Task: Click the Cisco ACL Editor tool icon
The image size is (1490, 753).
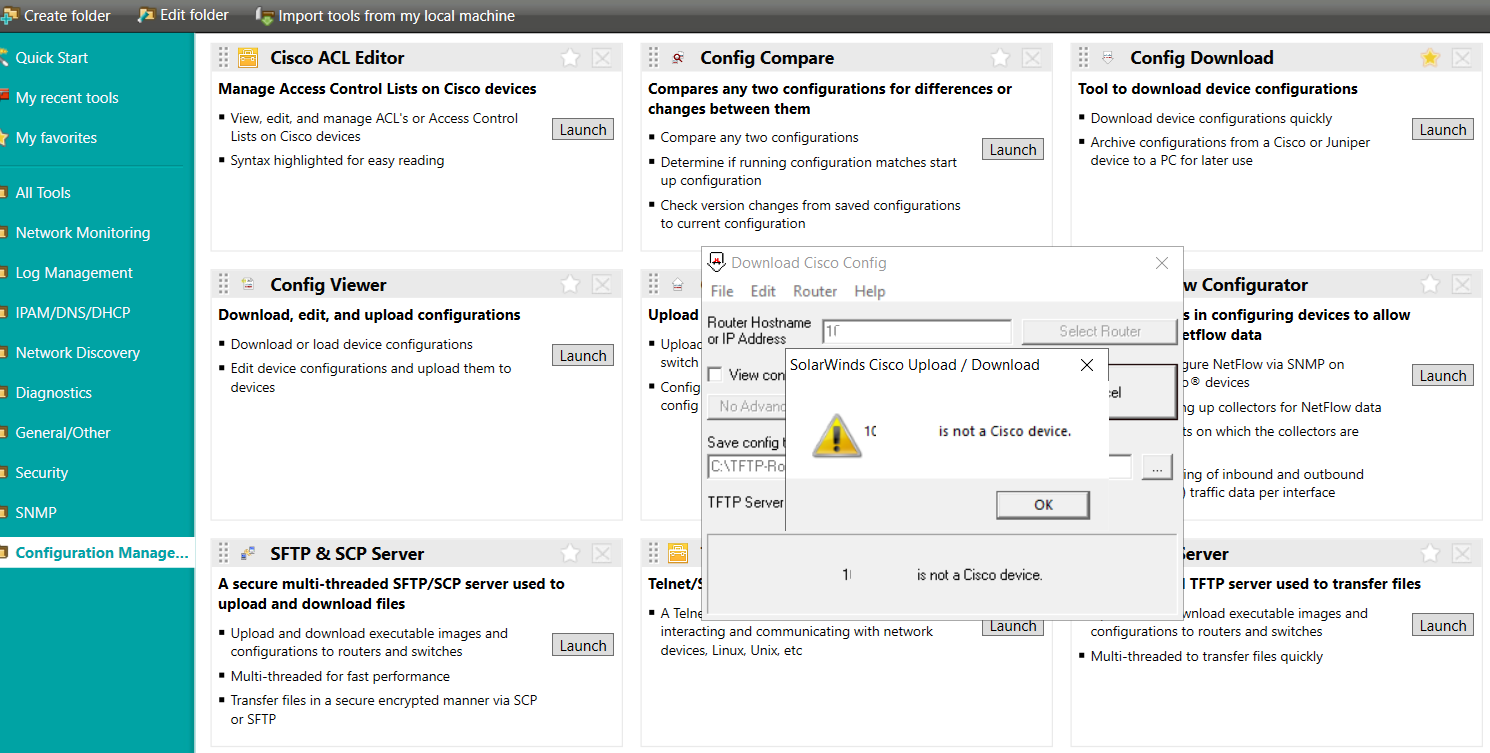Action: pyautogui.click(x=248, y=58)
